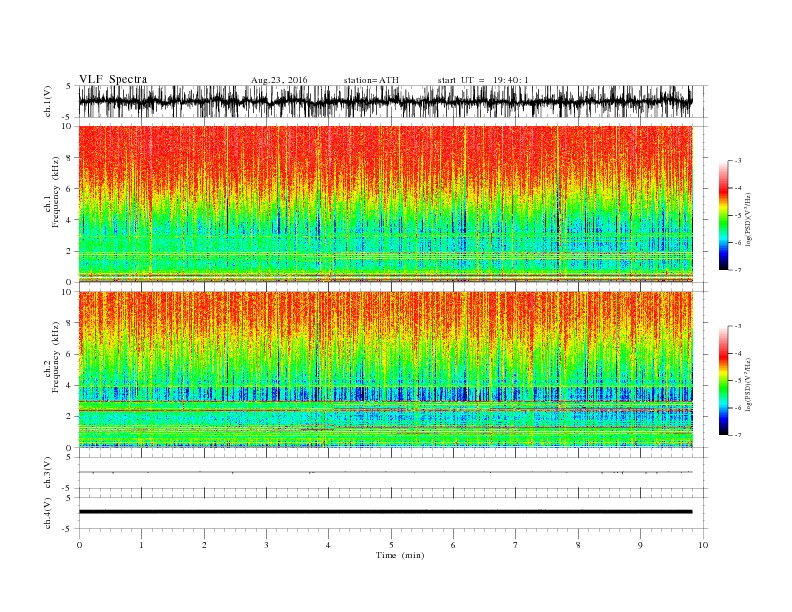Click tick label "1" on the Time axis
This screenshot has width=792, height=612.
[141, 545]
